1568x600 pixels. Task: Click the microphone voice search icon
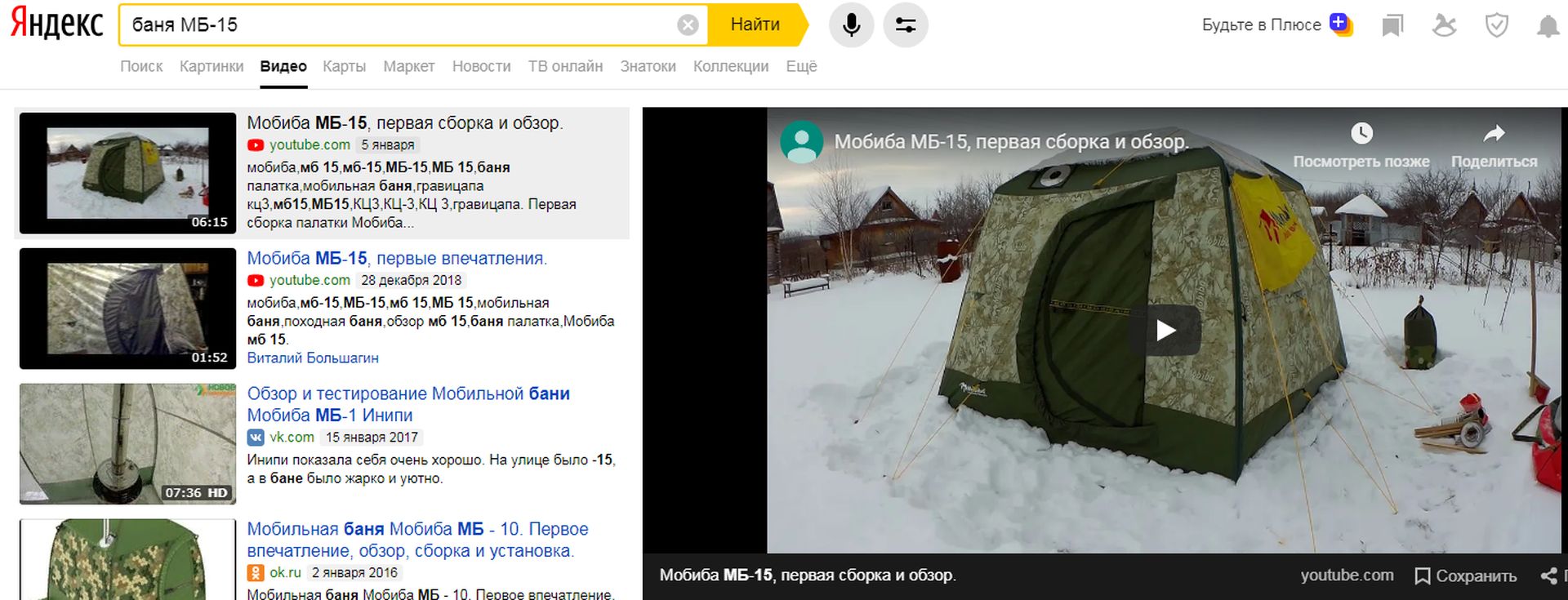851,25
